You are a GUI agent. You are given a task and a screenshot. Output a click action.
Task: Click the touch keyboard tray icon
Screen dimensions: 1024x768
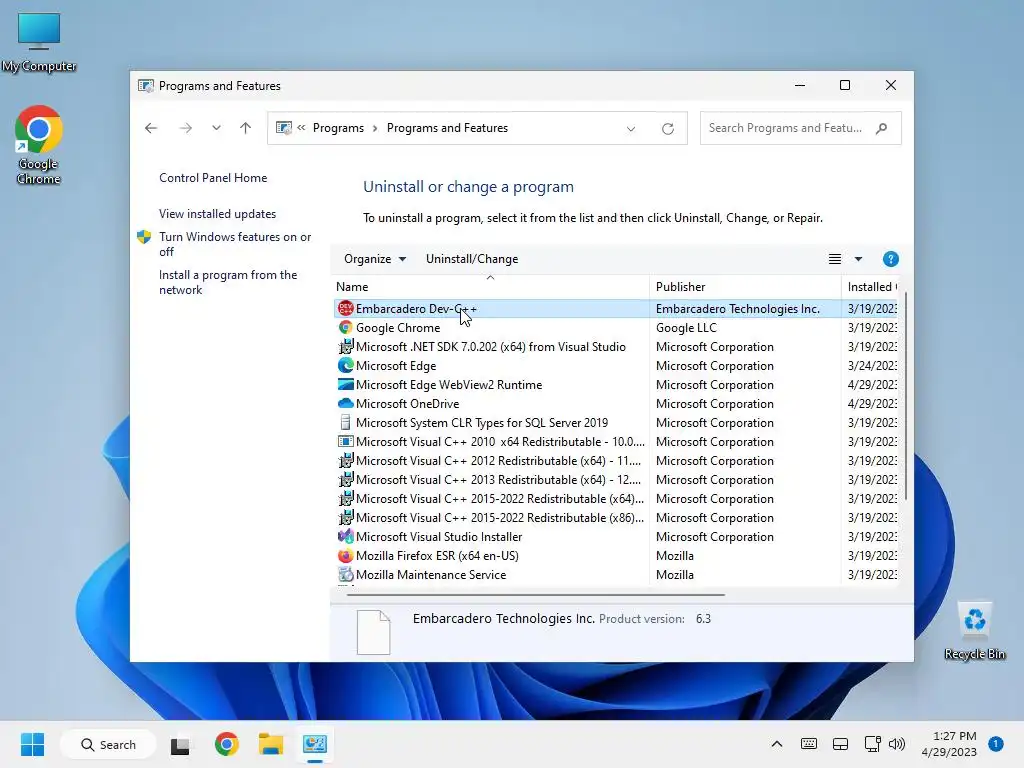click(x=808, y=744)
